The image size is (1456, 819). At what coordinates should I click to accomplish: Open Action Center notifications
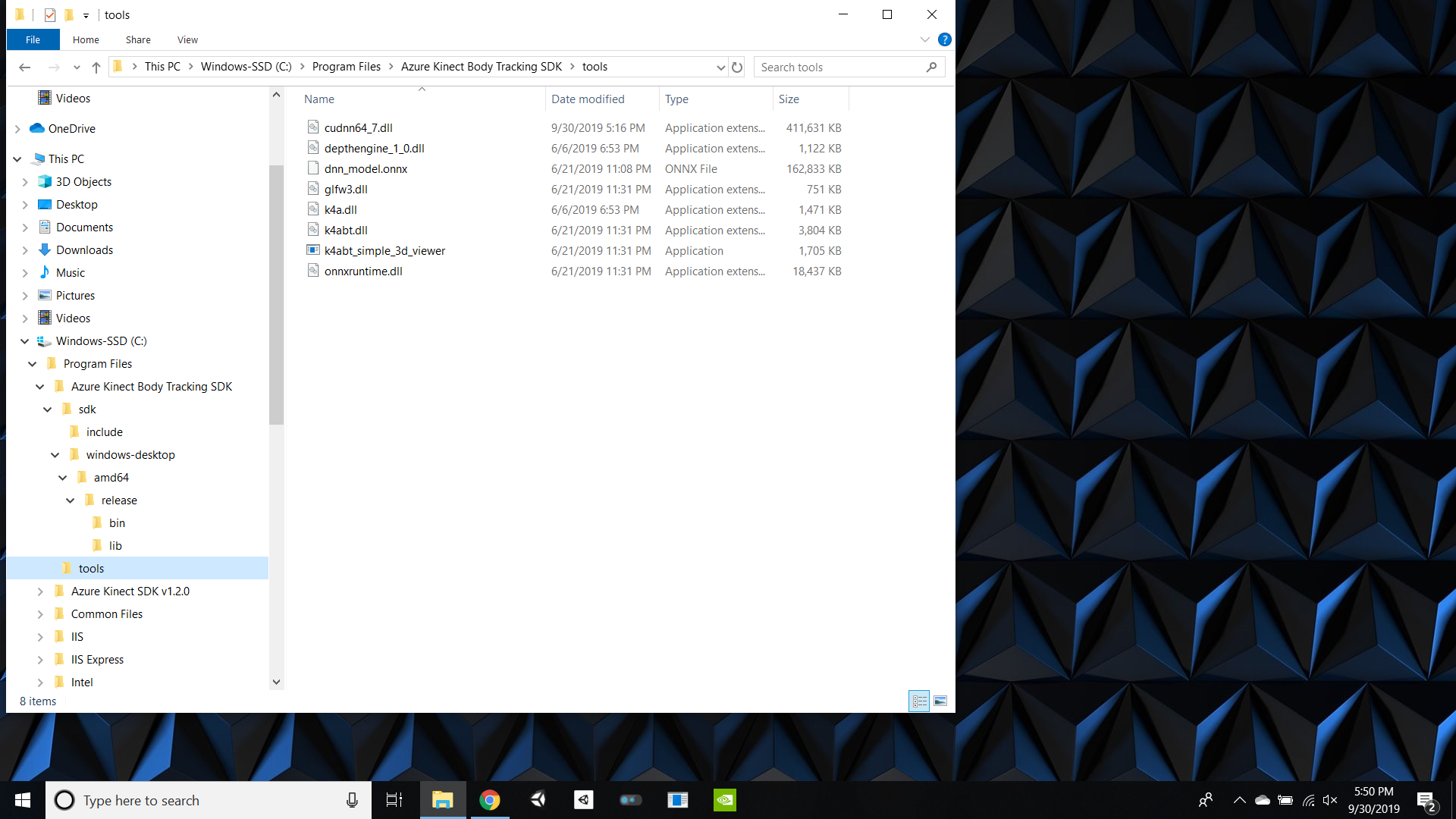[1426, 800]
